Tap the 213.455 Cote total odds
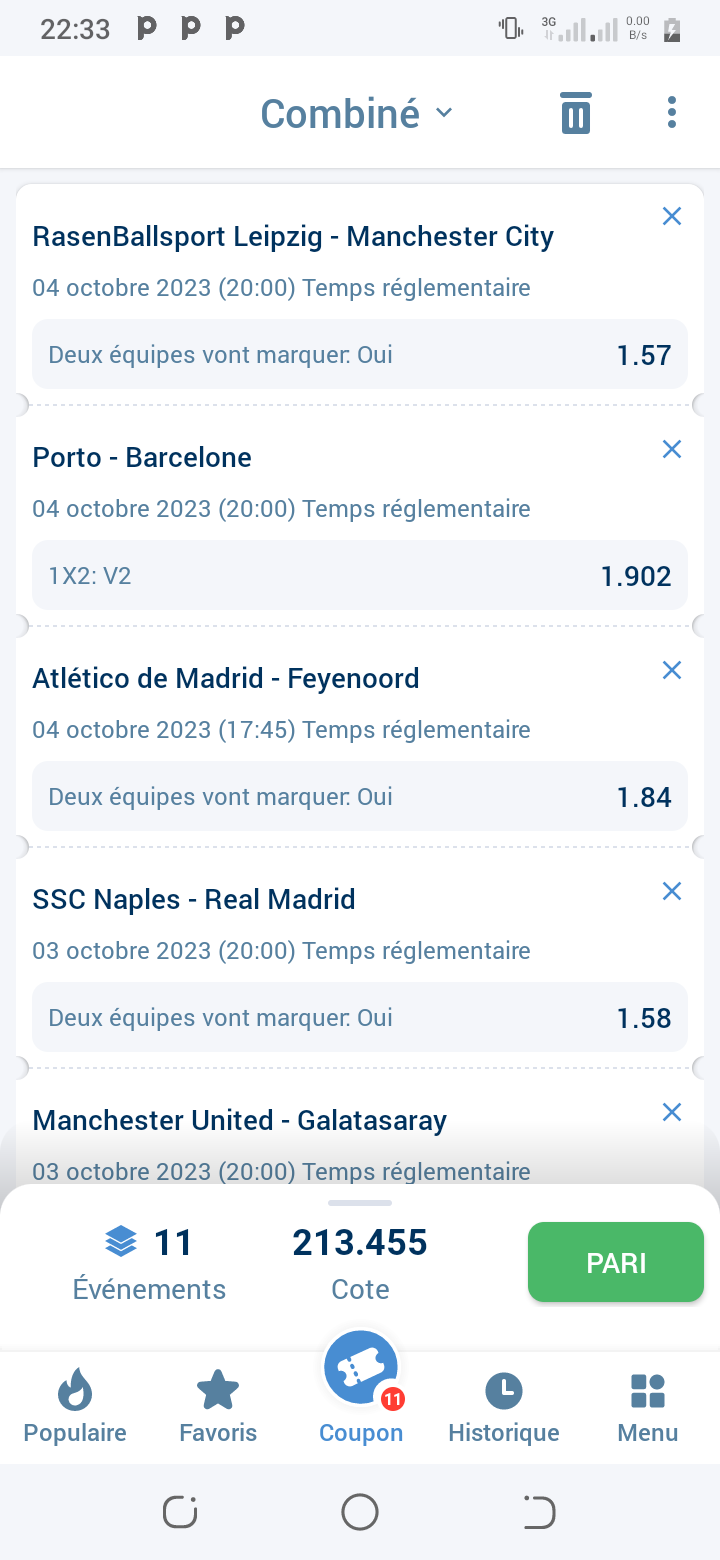 360,1243
